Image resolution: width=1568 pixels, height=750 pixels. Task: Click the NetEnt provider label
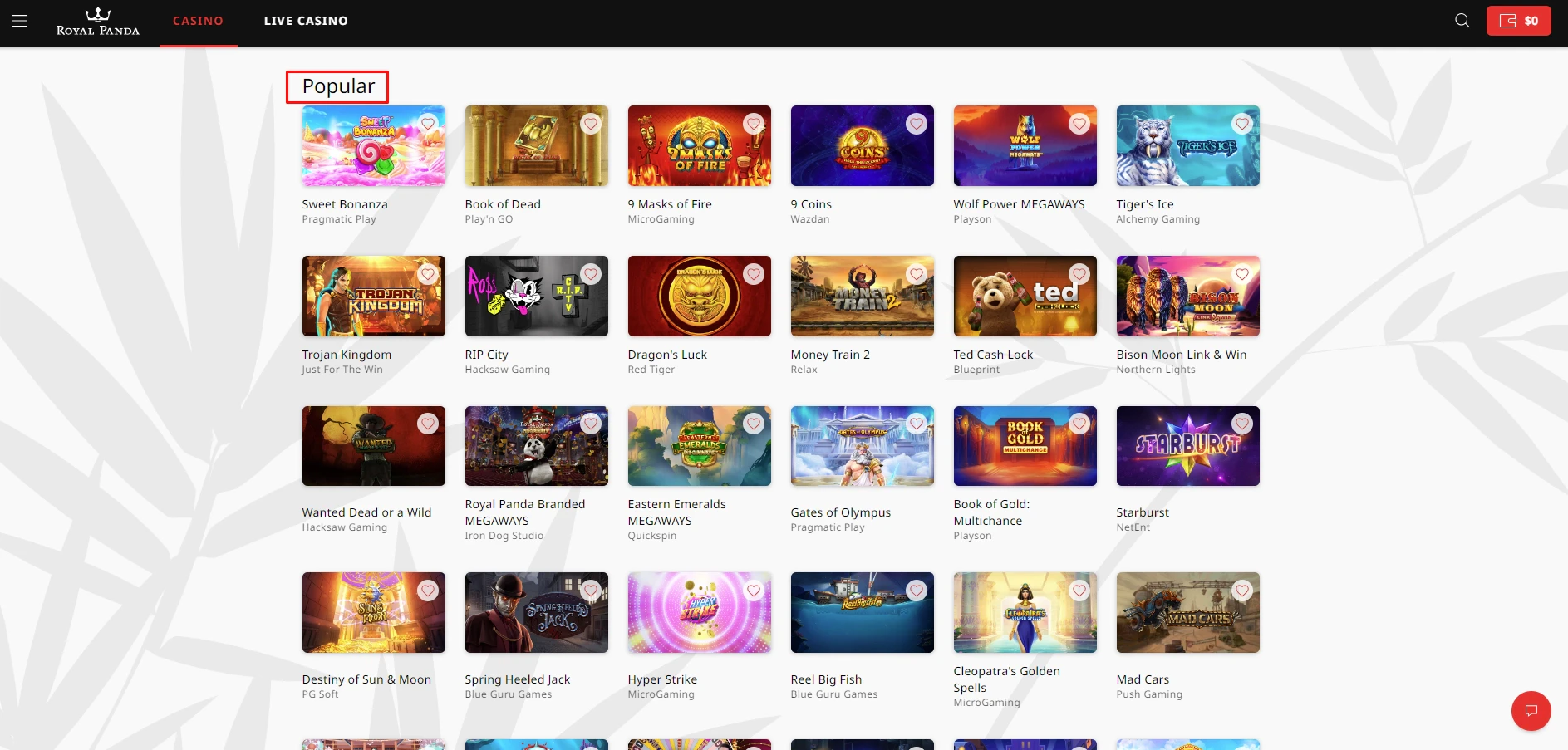coord(1133,527)
